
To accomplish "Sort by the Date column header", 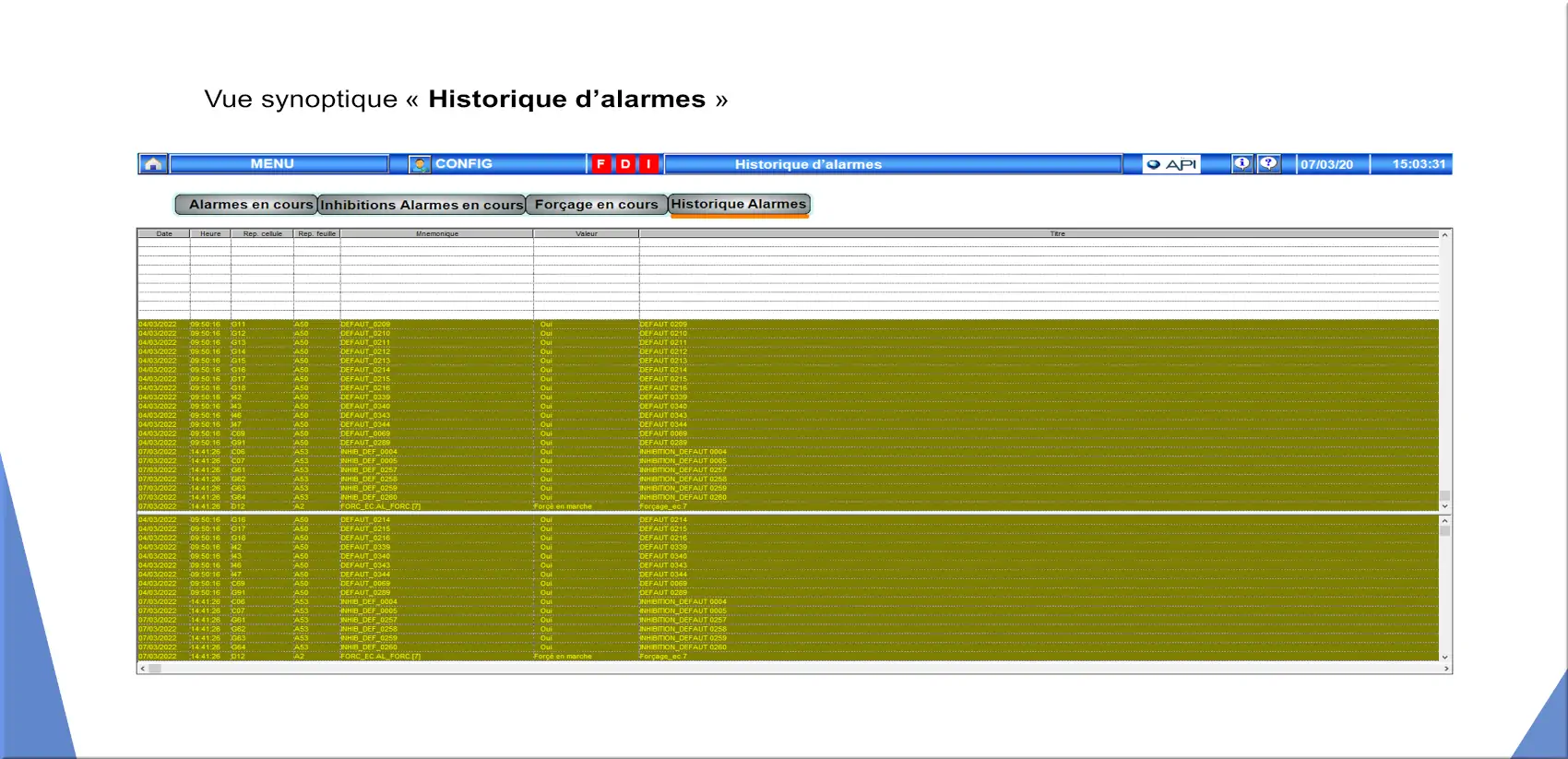I will point(164,233).
